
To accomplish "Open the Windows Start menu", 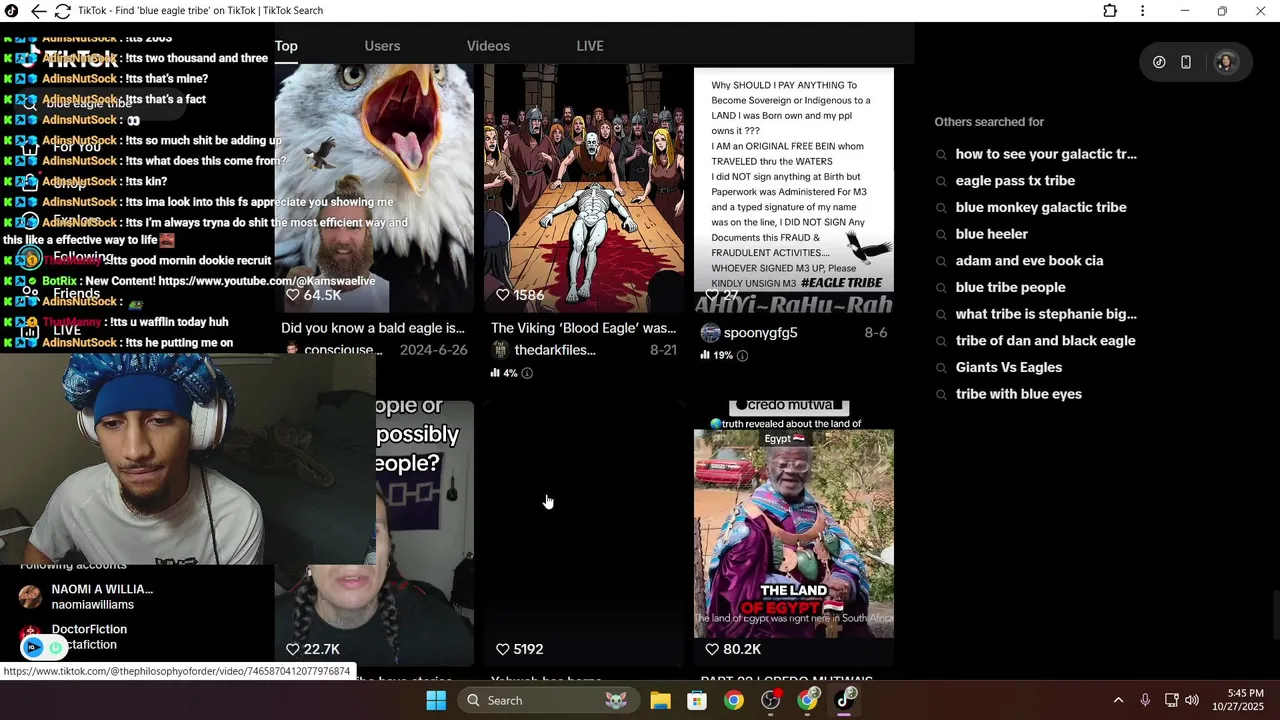I will point(436,700).
